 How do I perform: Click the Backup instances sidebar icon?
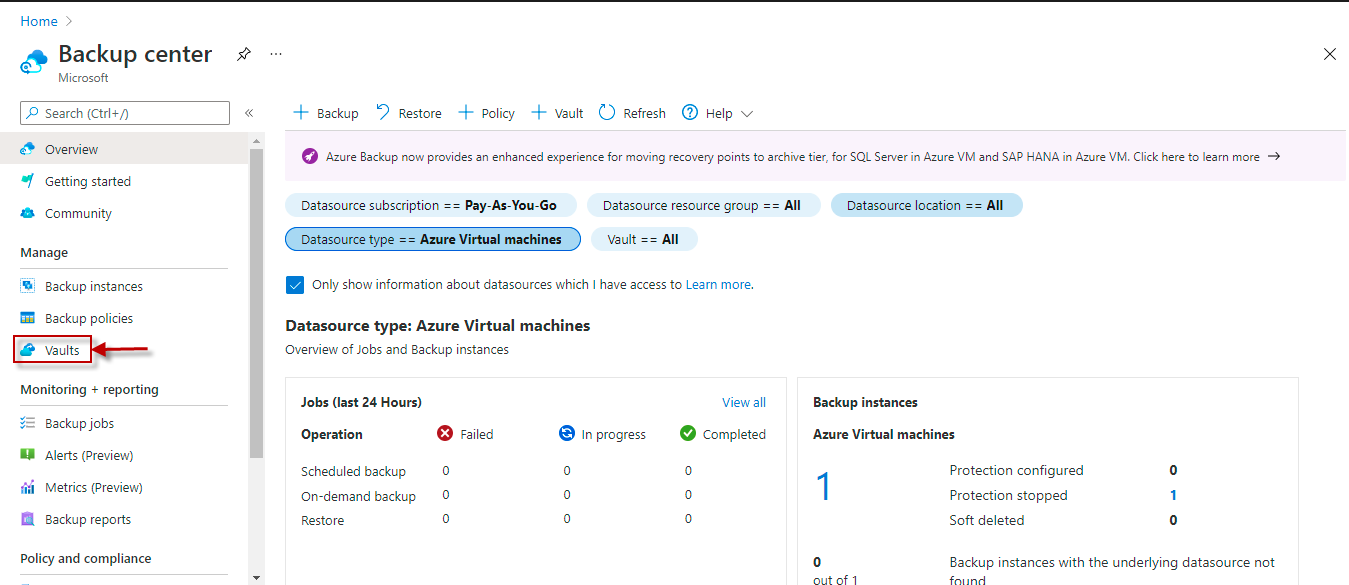pyautogui.click(x=28, y=286)
